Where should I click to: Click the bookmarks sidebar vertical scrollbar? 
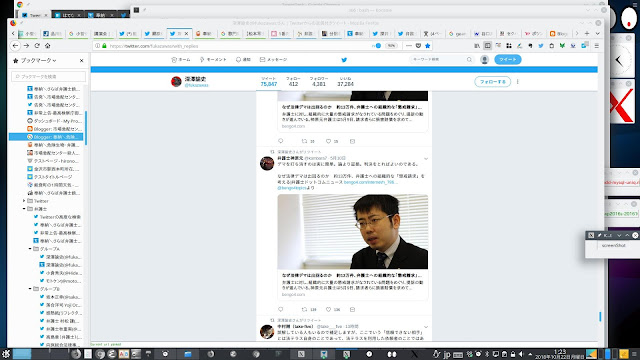coord(86,127)
